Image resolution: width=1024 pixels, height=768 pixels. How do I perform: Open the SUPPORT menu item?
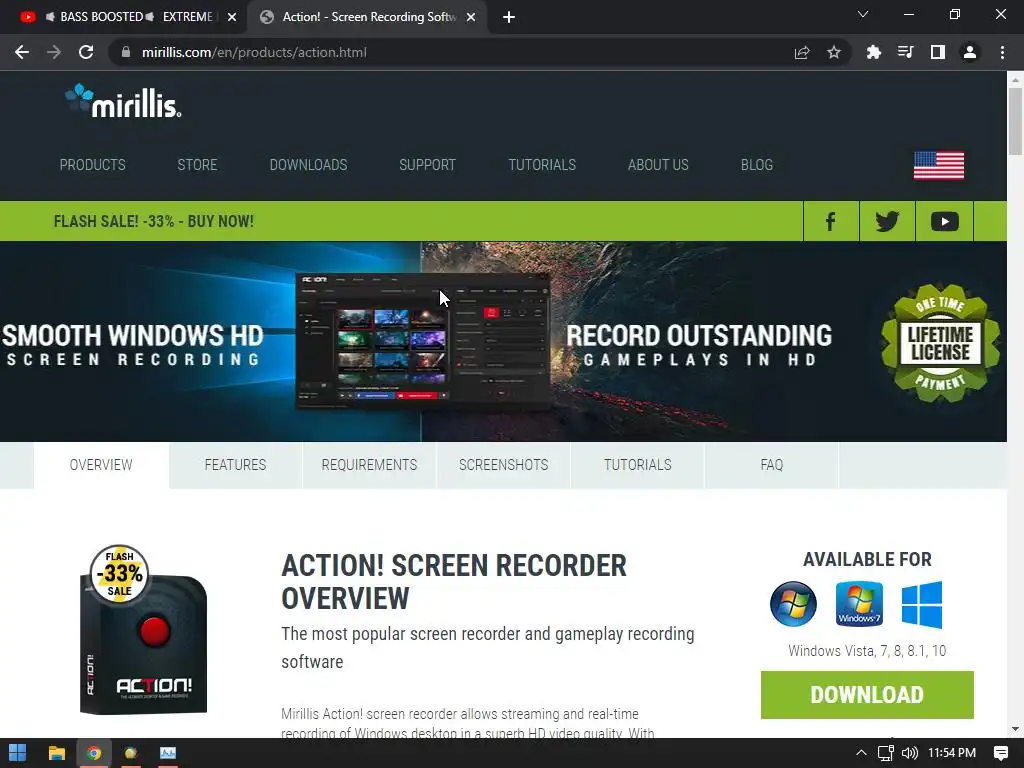tap(427, 165)
